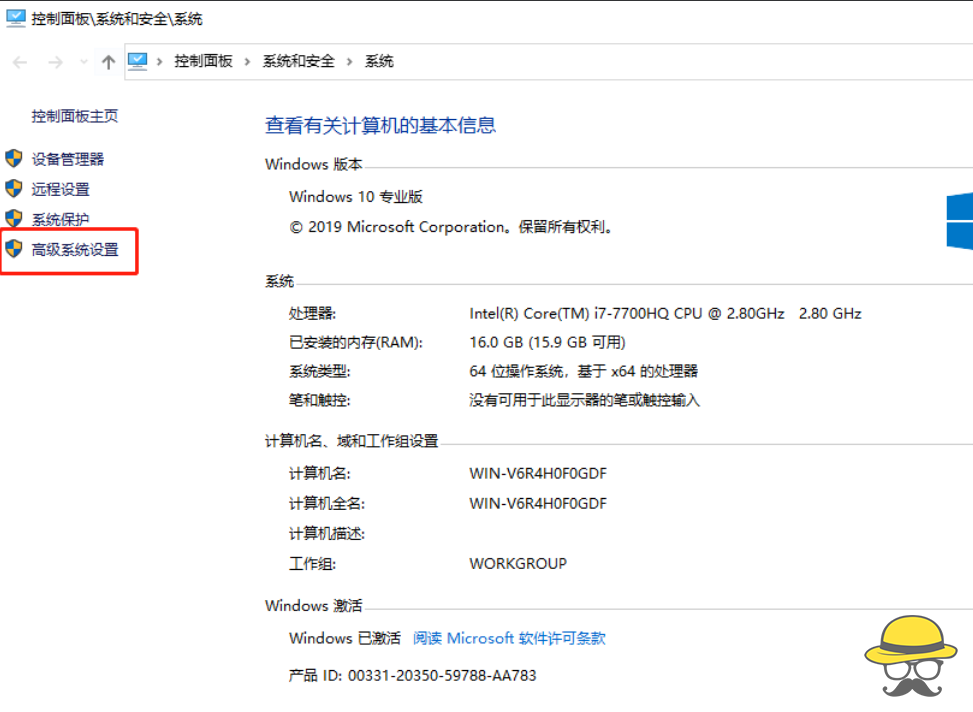
Task: Click the 64 位操作系统 system type value
Action: point(583,371)
